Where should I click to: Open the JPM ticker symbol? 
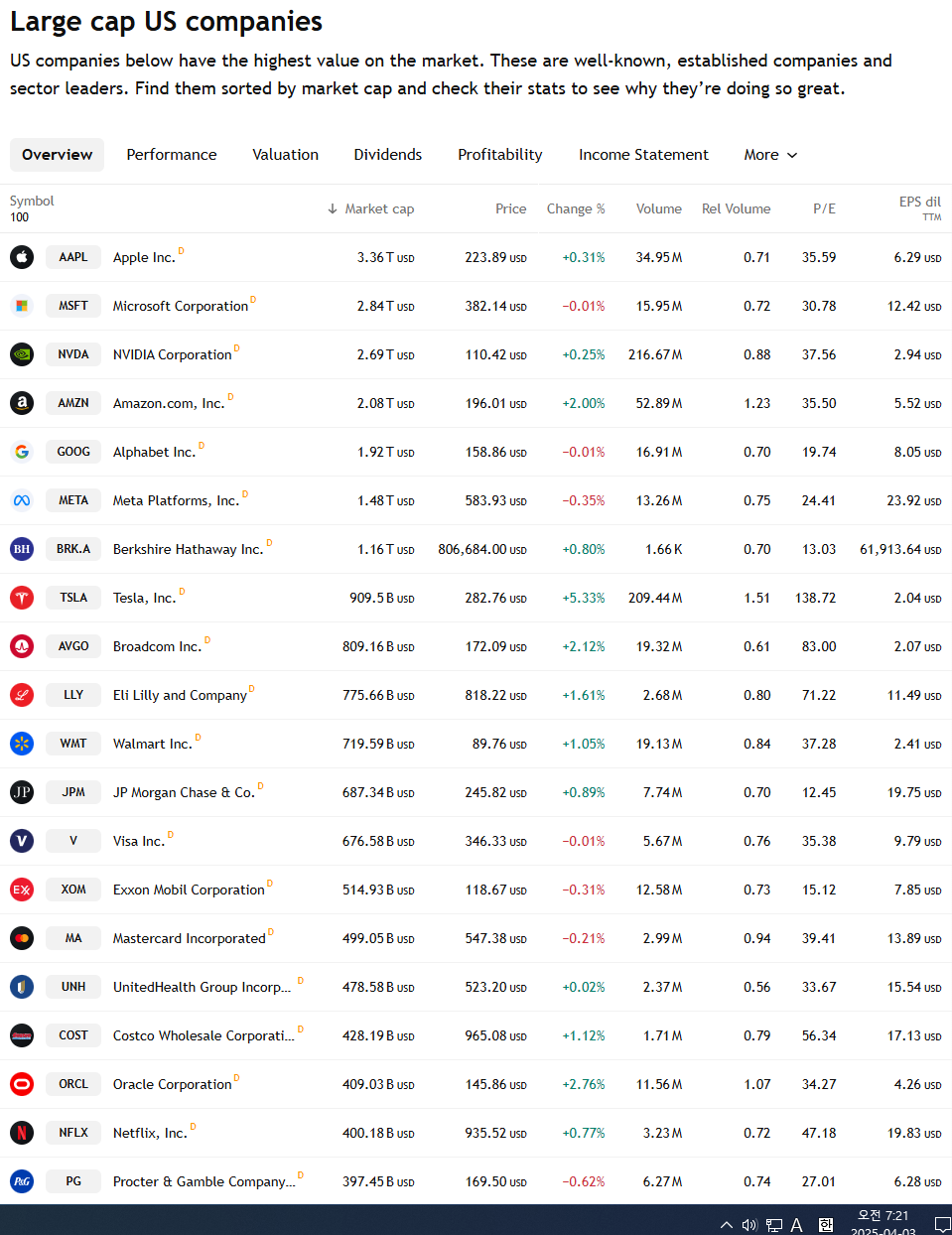coord(73,792)
